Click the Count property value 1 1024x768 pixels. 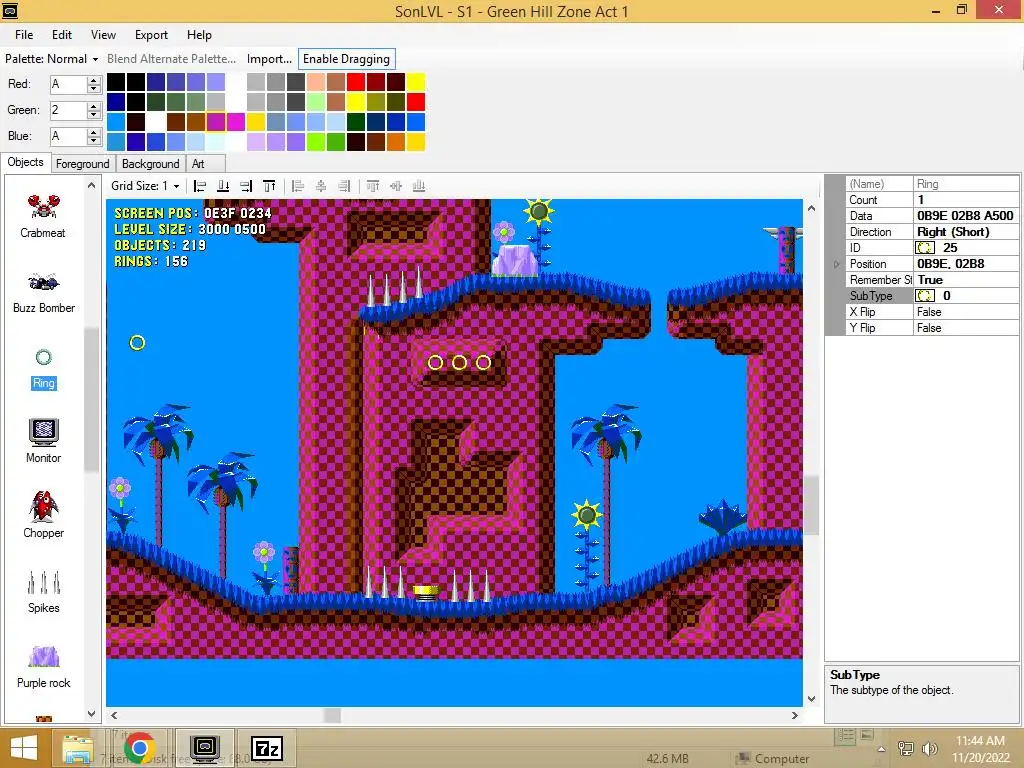click(x=966, y=200)
